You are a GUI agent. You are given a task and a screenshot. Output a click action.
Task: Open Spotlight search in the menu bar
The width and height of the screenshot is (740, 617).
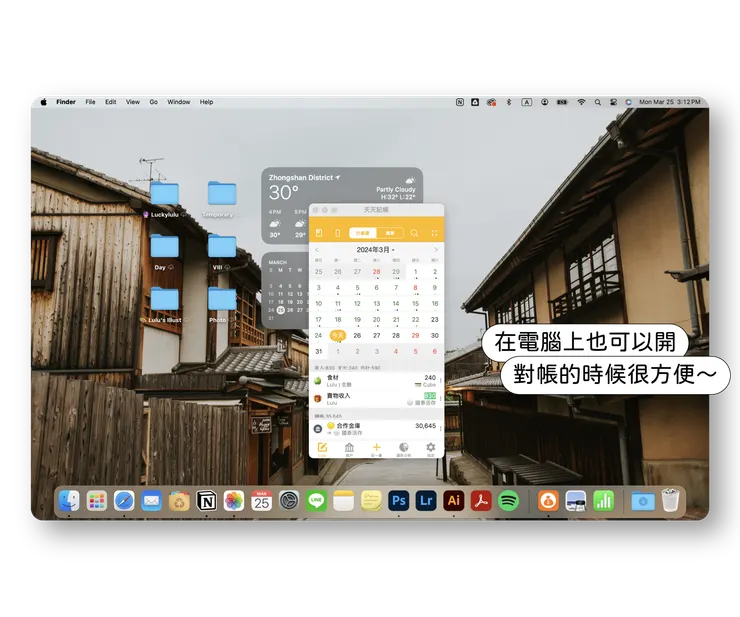597,102
